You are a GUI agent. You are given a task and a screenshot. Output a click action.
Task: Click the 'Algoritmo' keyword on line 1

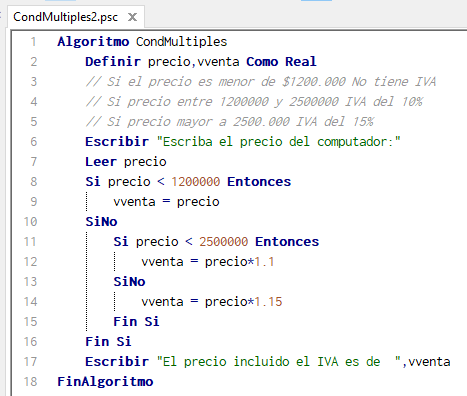[x=93, y=42]
